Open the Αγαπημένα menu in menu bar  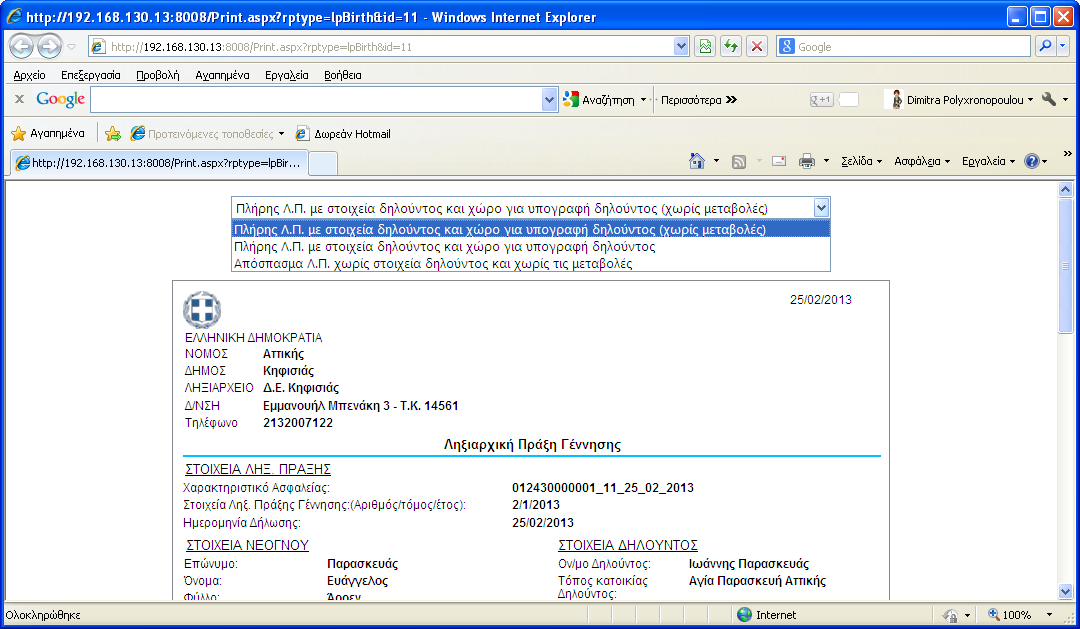(222, 75)
